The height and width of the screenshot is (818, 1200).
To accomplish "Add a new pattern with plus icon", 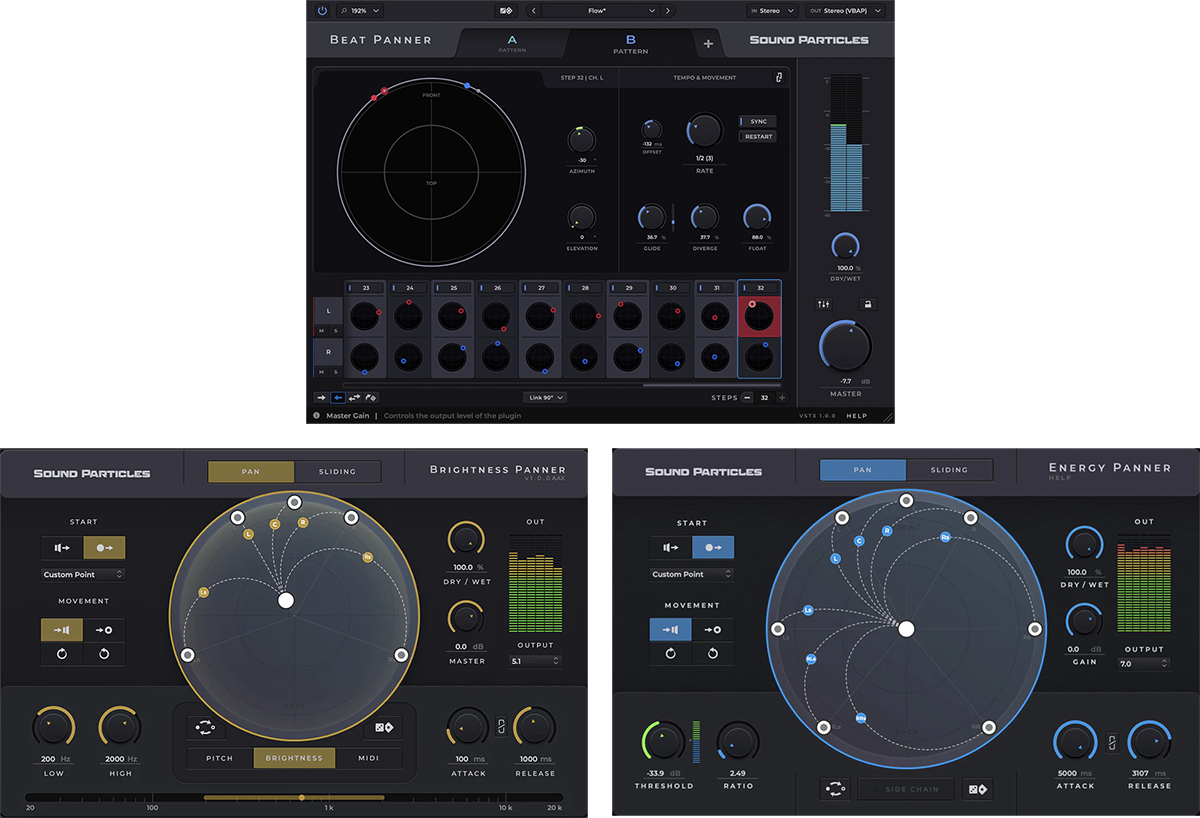I will [708, 43].
